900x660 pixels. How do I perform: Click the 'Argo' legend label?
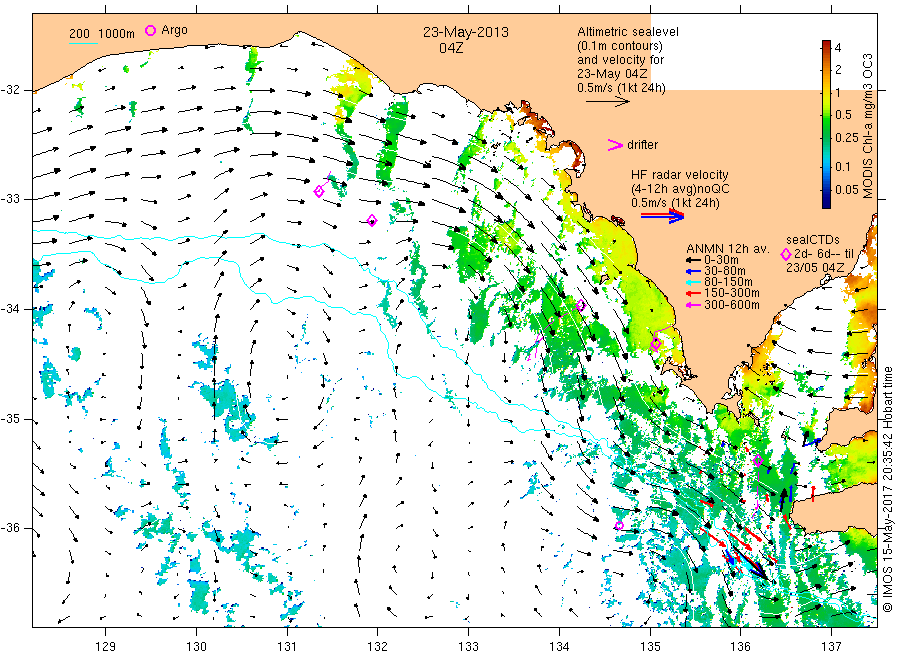pyautogui.click(x=174, y=30)
